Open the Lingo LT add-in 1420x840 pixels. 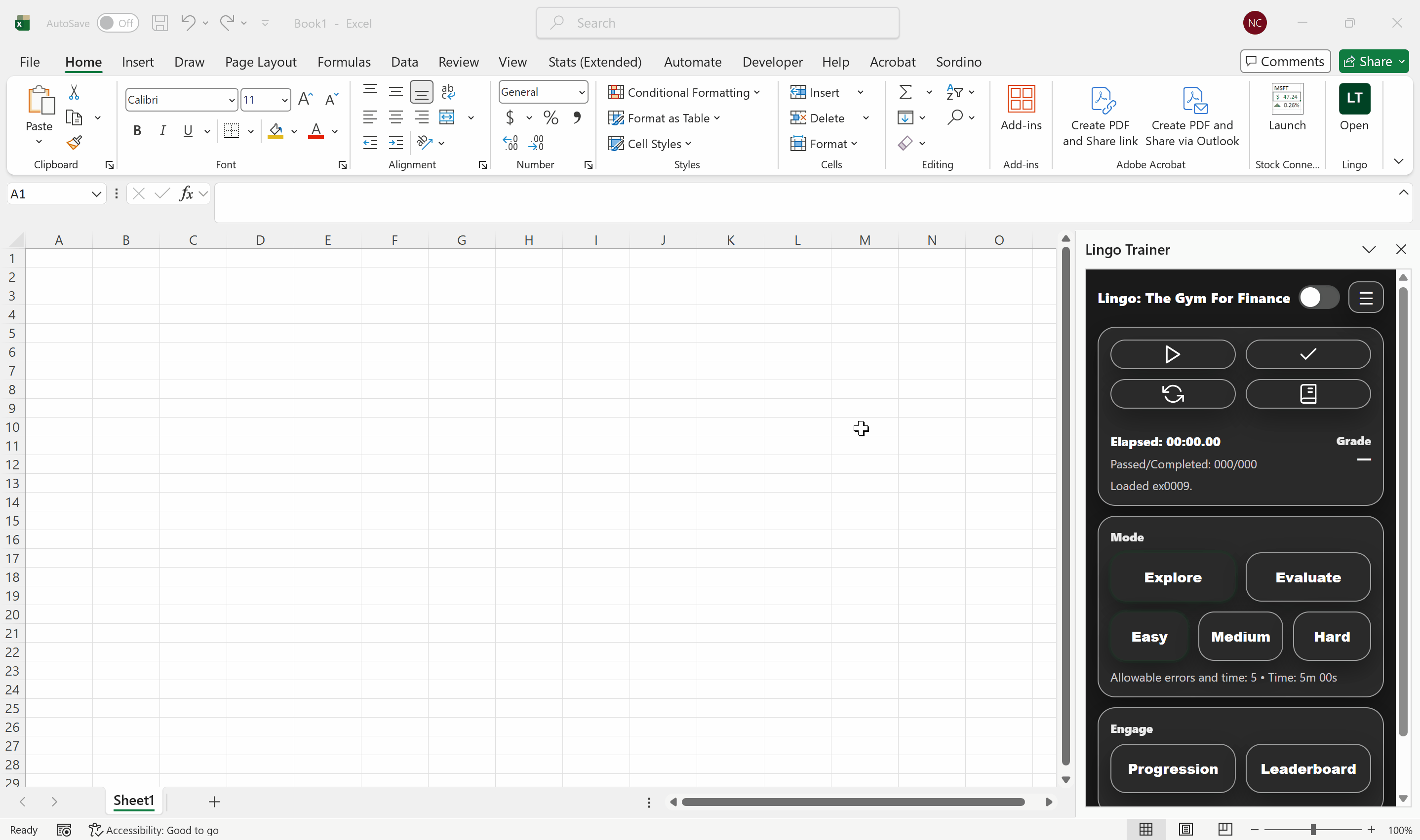[1354, 108]
